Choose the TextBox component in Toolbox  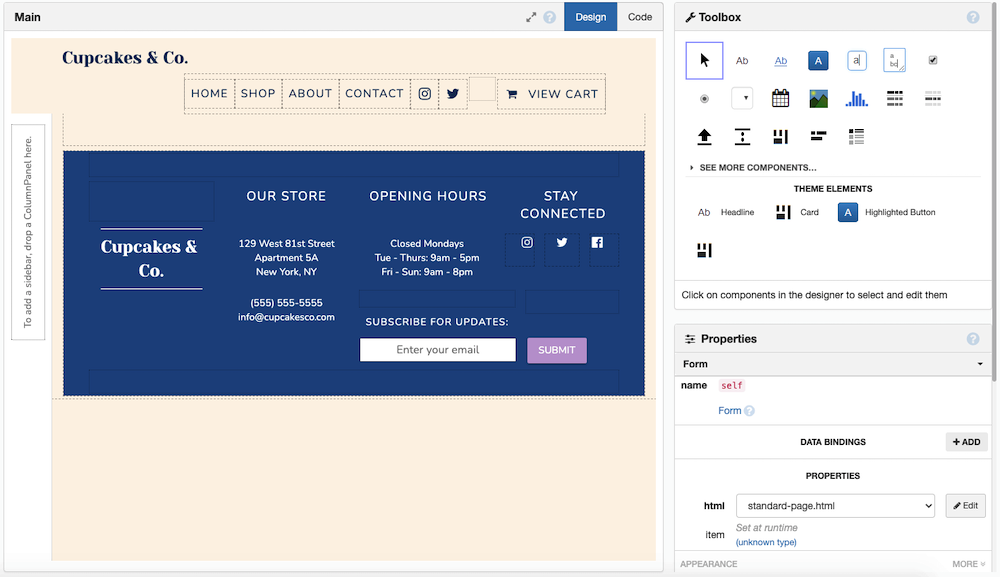coord(857,61)
